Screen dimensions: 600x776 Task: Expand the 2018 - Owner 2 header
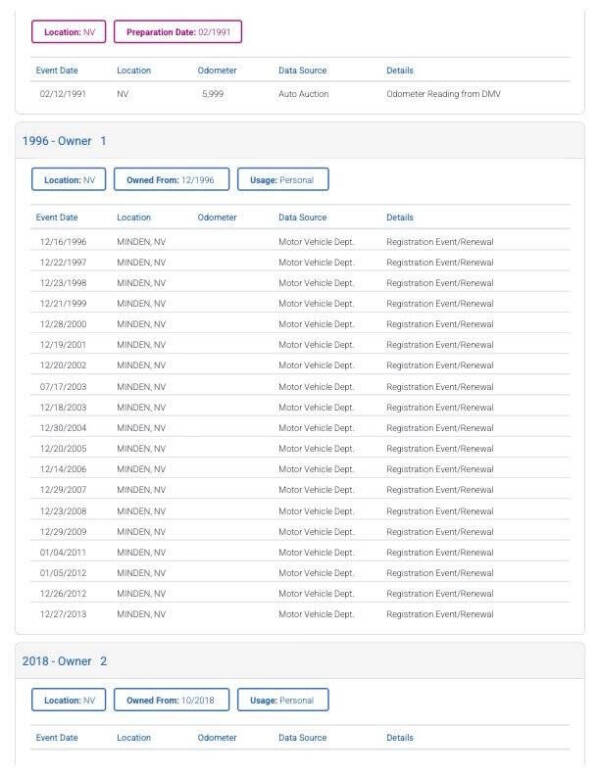click(x=300, y=661)
